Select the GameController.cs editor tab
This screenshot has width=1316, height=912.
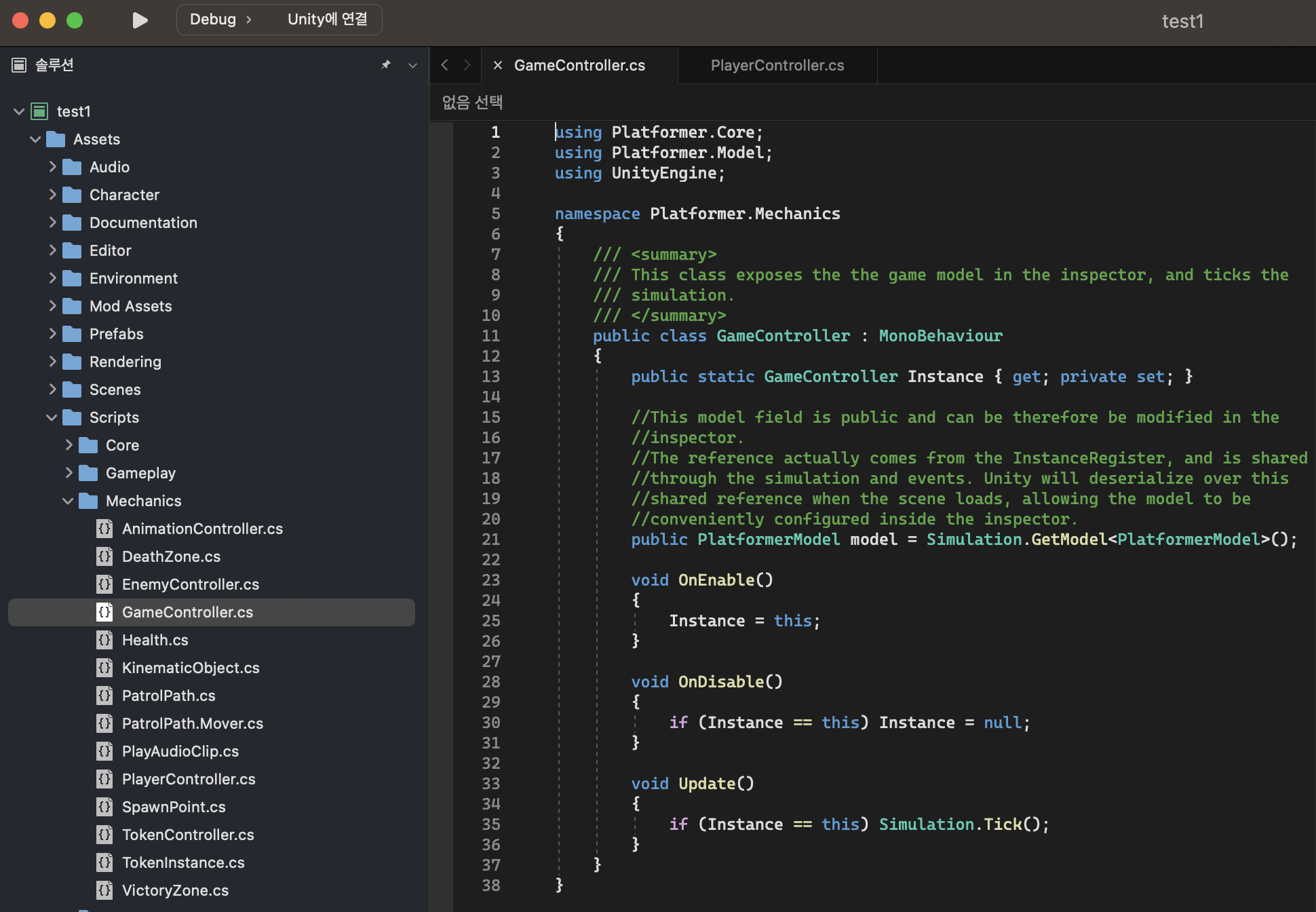point(579,65)
